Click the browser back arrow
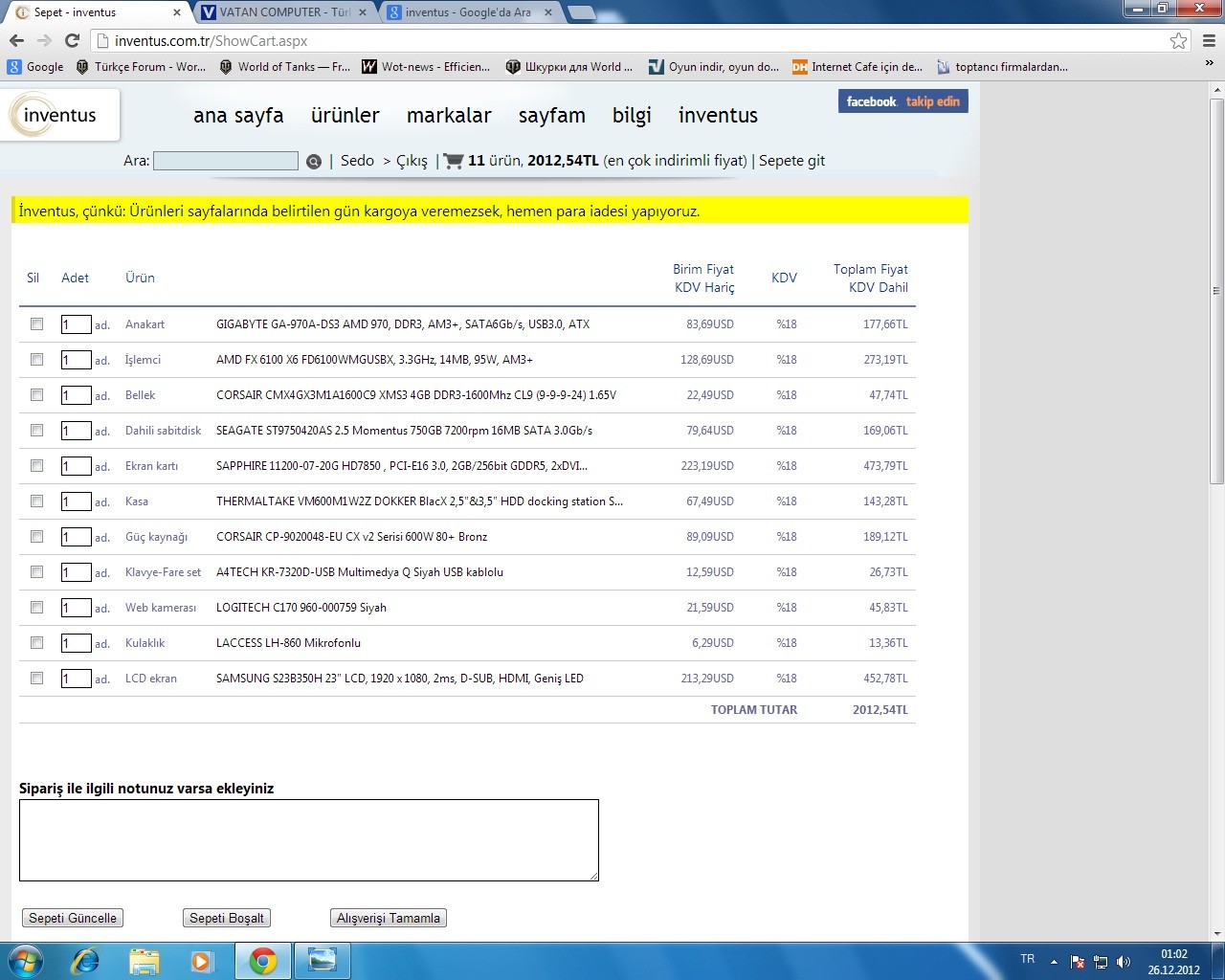Viewport: 1225px width, 980px height. click(x=16, y=40)
